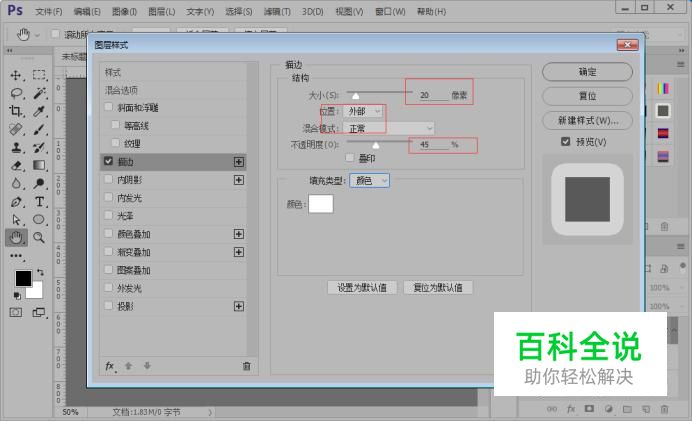The image size is (692, 421).
Task: Enable 斜面和浮雕 checkbox
Action: click(109, 107)
